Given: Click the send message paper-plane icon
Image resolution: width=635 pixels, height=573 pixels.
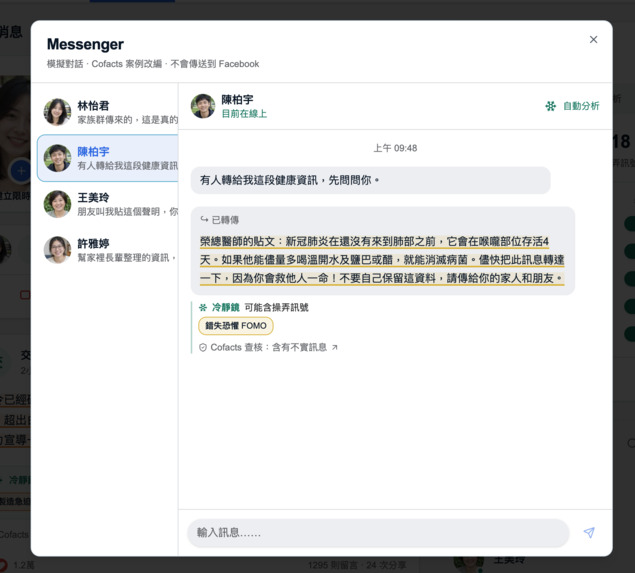Looking at the screenshot, I should 589,533.
